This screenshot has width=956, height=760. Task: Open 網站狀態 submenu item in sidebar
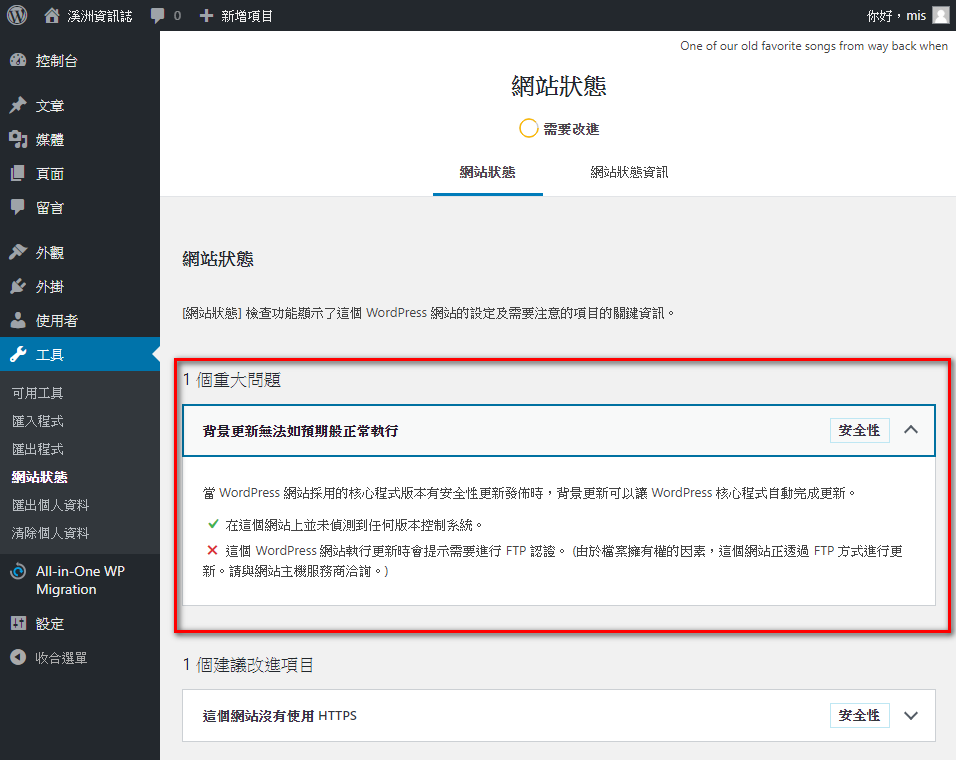click(40, 477)
